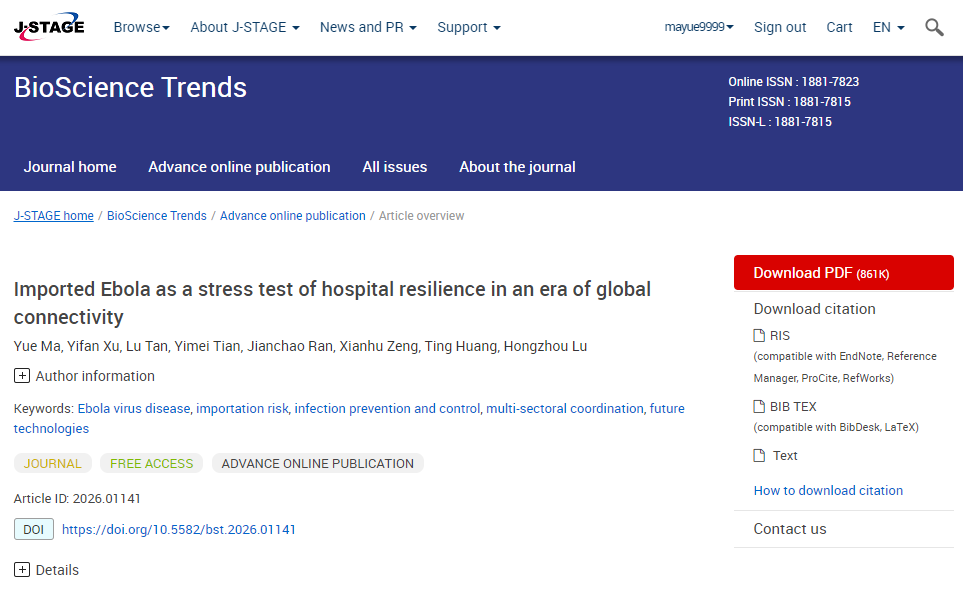Open the Support dropdown menu
The width and height of the screenshot is (963, 590).
click(x=469, y=27)
